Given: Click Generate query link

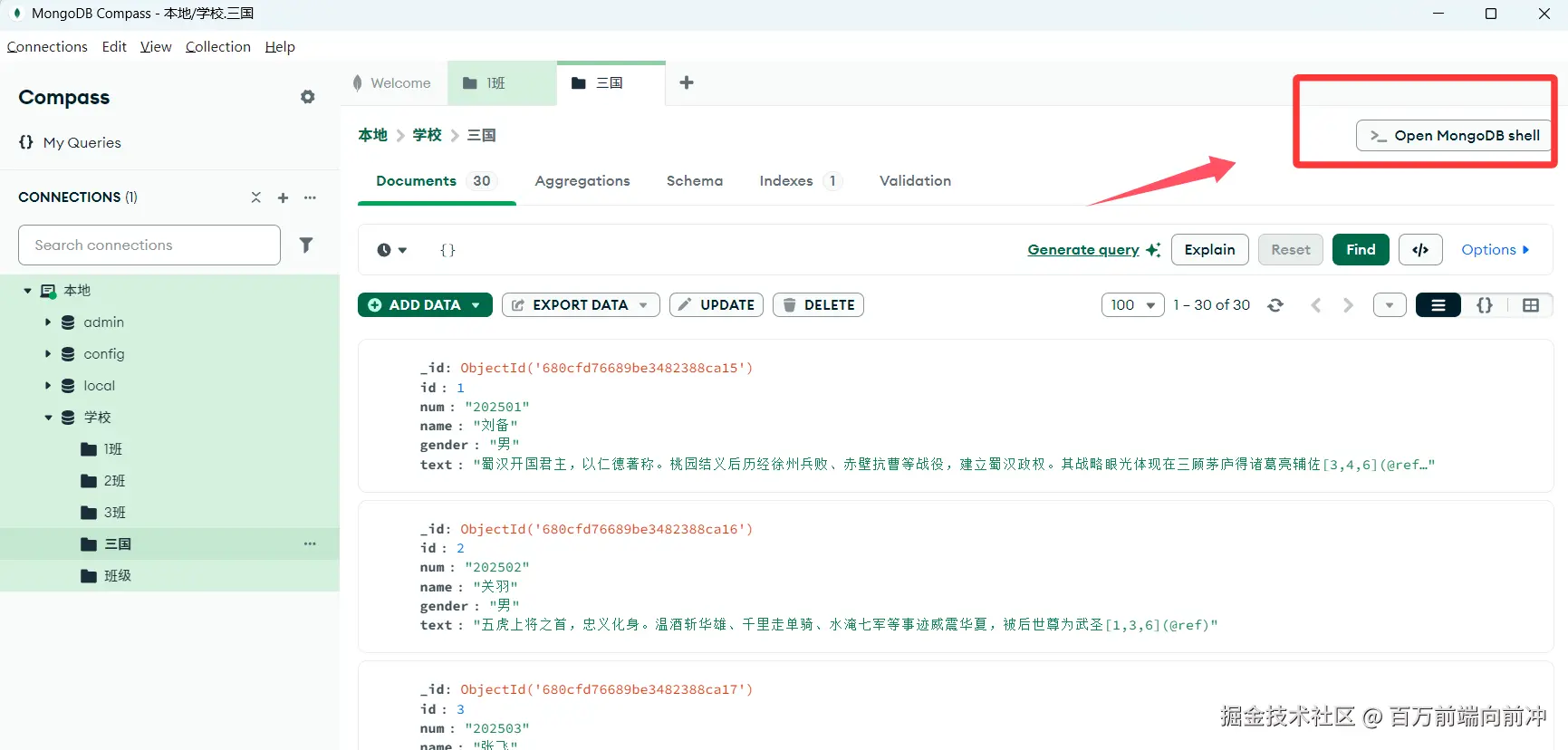Looking at the screenshot, I should pos(1083,250).
